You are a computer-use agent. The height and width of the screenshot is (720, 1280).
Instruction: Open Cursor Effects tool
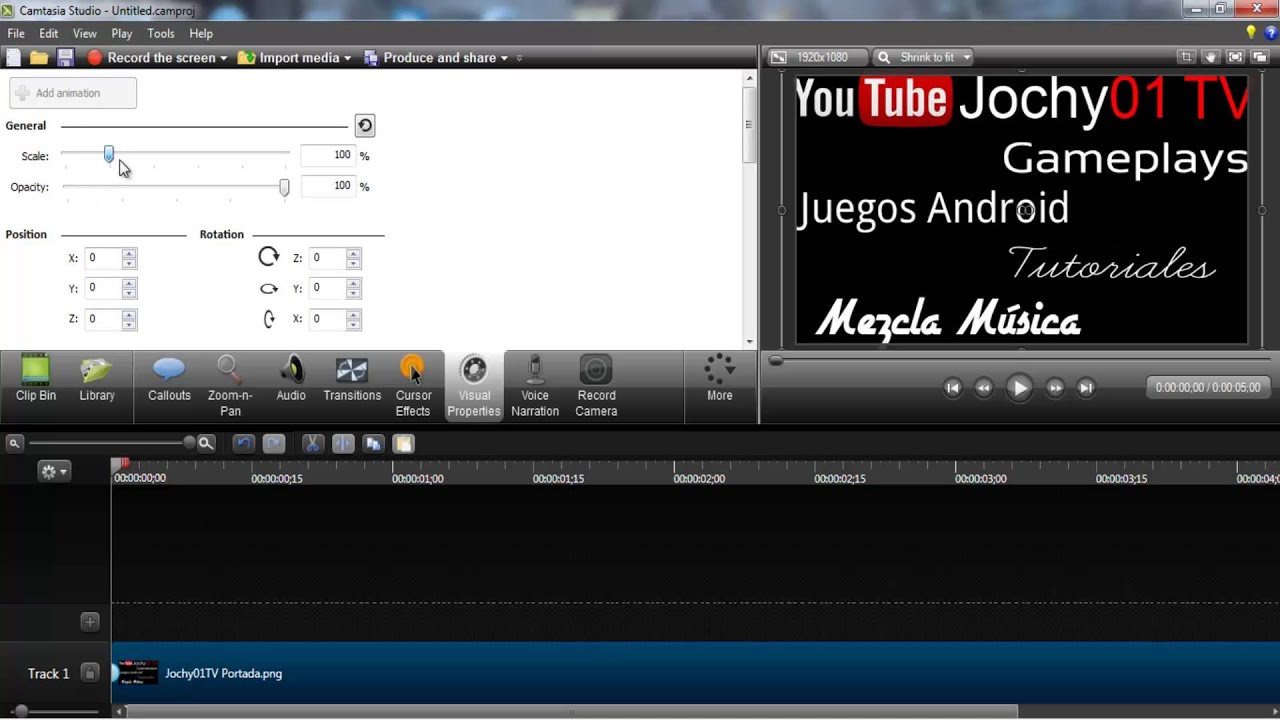[x=413, y=385]
